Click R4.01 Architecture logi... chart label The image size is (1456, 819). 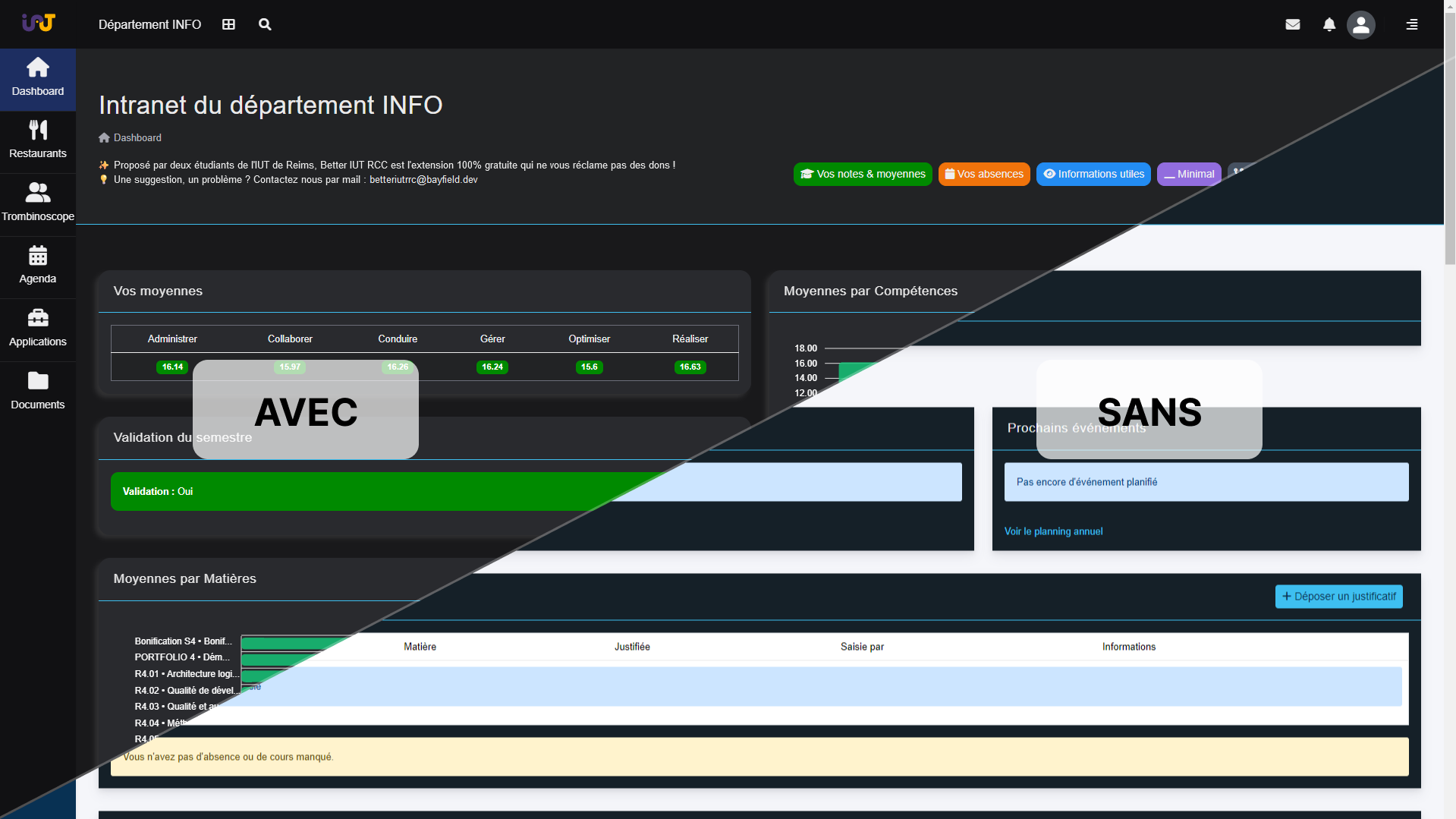pyautogui.click(x=187, y=674)
